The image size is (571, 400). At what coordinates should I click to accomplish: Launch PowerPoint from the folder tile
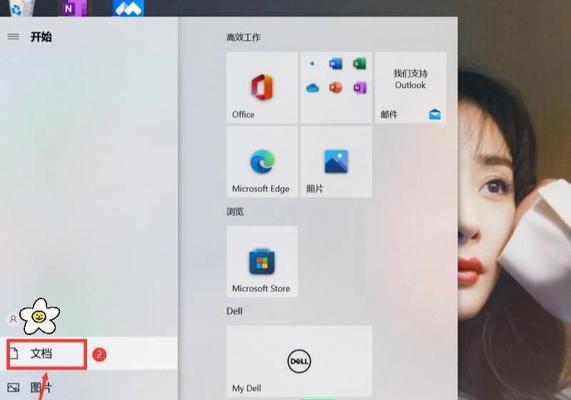(335, 88)
